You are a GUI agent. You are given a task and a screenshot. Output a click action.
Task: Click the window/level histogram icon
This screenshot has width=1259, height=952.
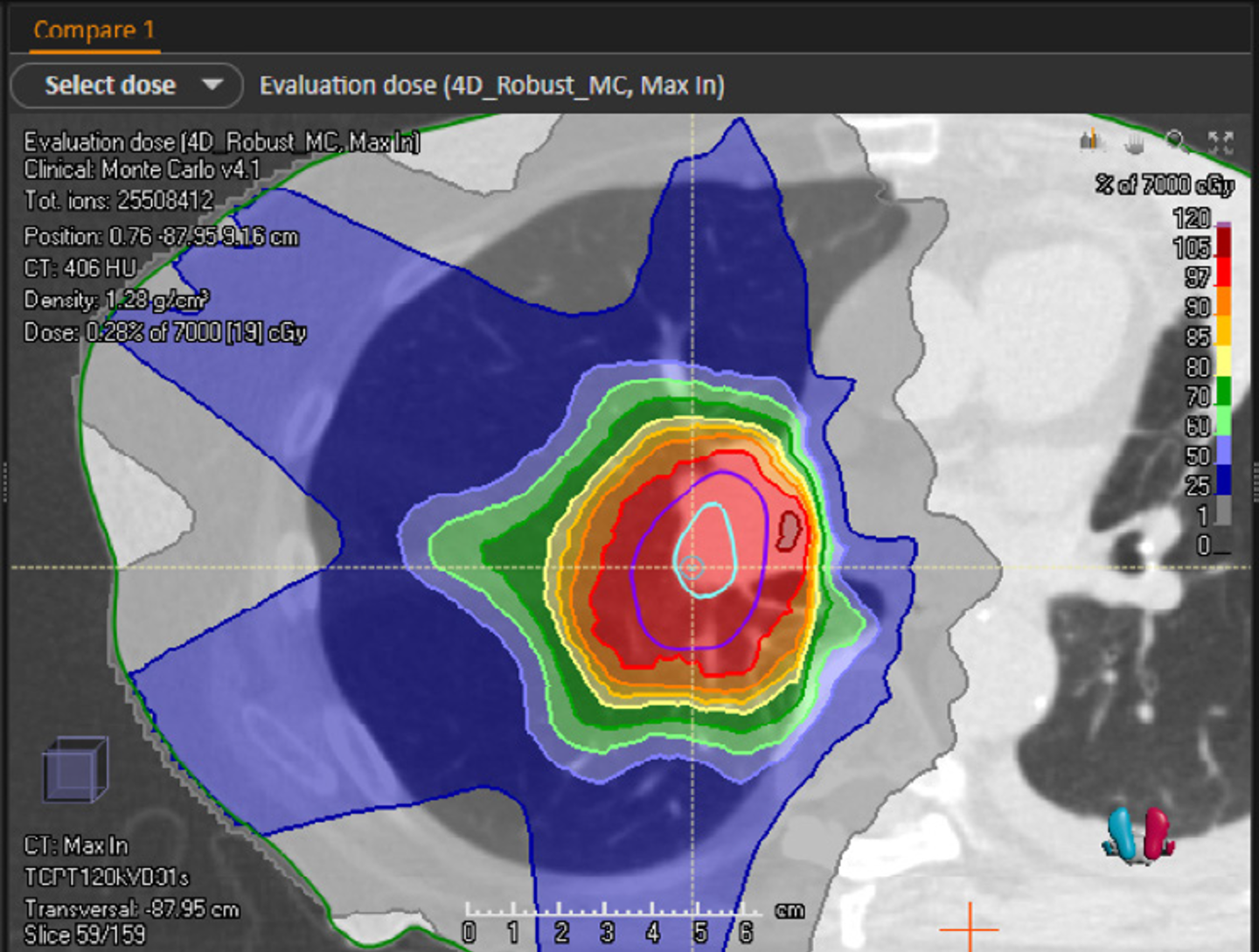coord(1089,140)
